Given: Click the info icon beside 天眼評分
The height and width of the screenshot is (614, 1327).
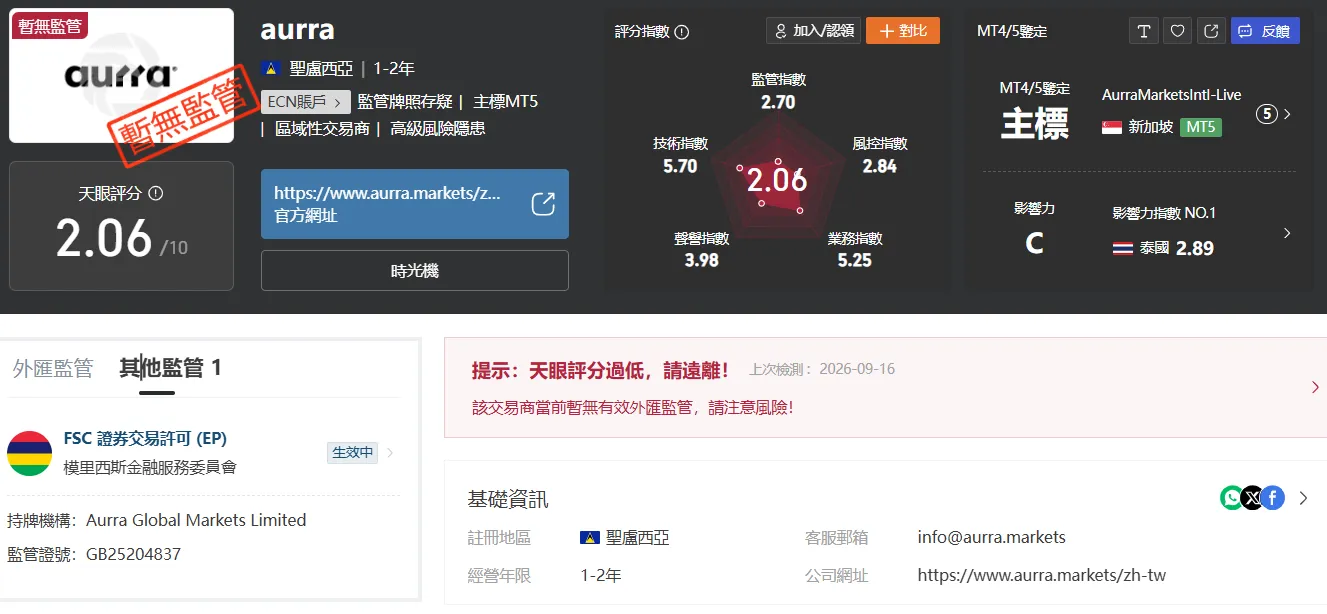Looking at the screenshot, I should 155,194.
